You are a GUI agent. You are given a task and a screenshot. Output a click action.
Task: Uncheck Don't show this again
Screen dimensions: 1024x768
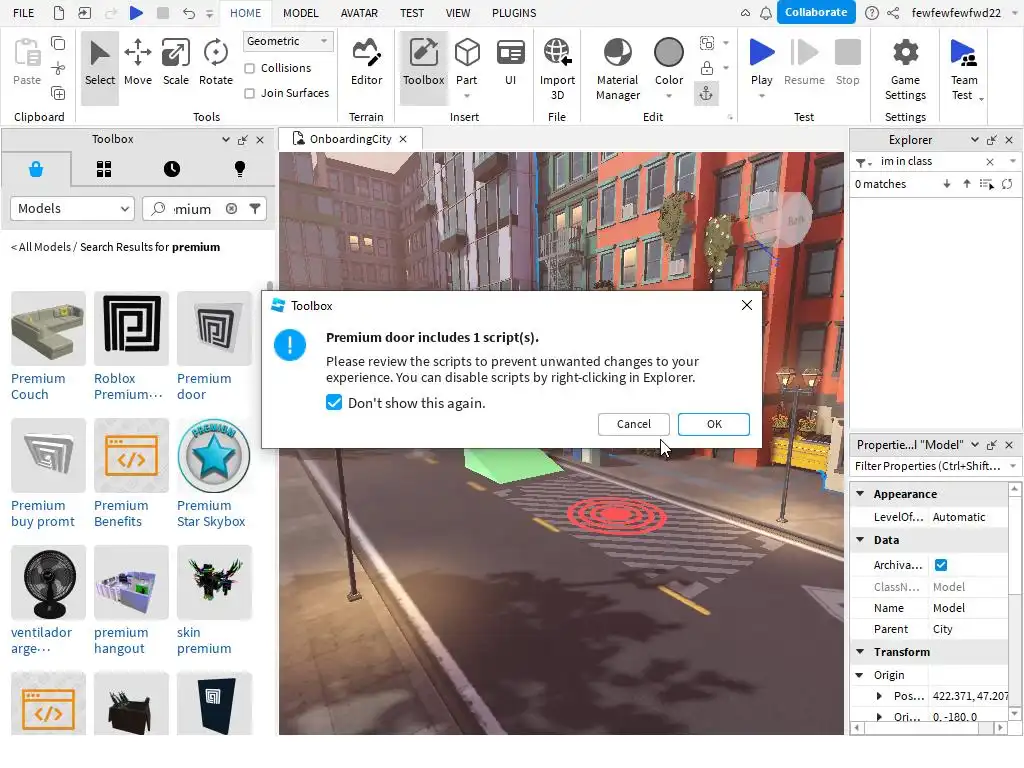(334, 402)
